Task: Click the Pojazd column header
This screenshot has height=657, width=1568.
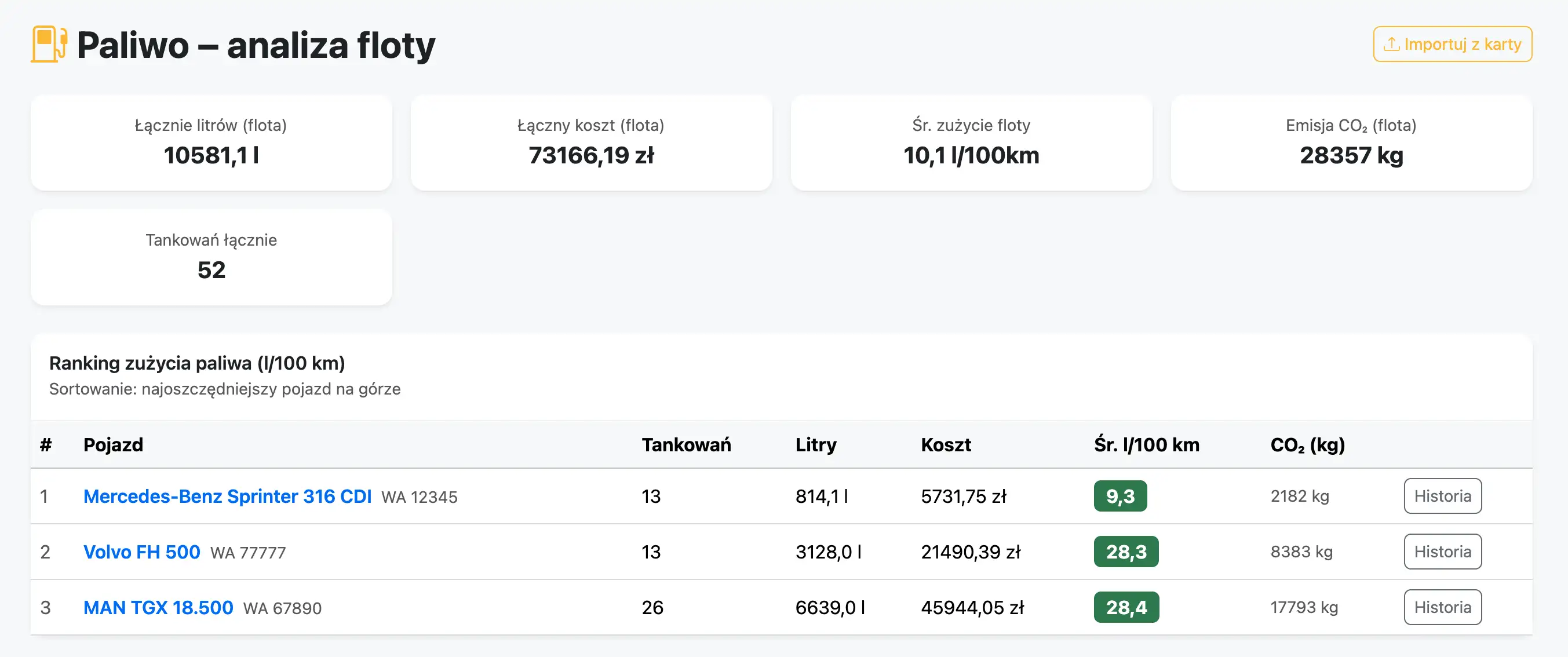Action: pos(113,445)
